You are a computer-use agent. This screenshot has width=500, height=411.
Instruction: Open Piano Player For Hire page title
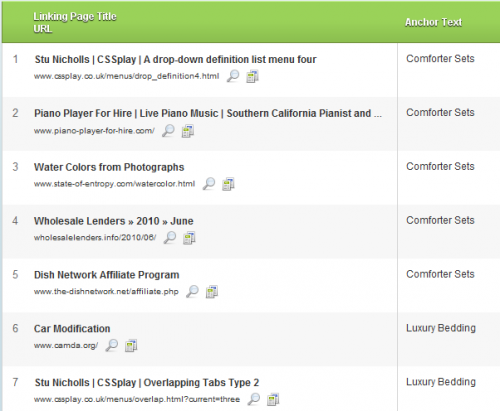pos(208,113)
